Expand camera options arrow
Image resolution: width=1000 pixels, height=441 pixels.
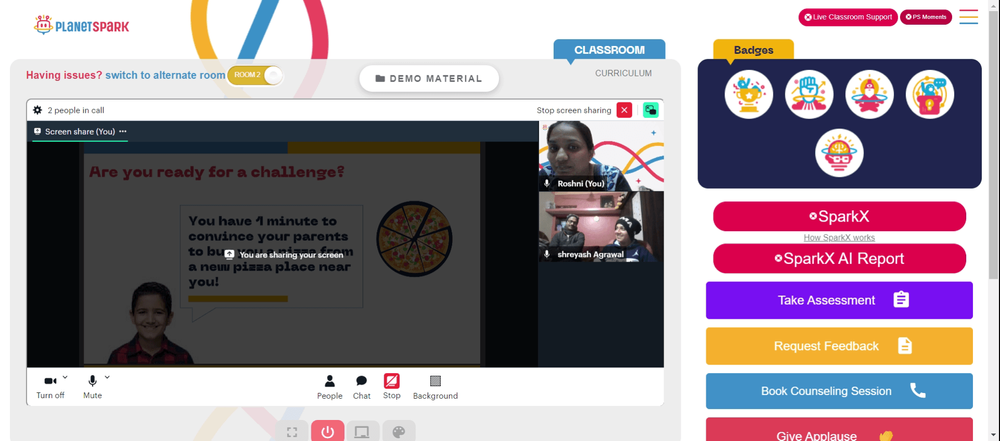point(65,377)
